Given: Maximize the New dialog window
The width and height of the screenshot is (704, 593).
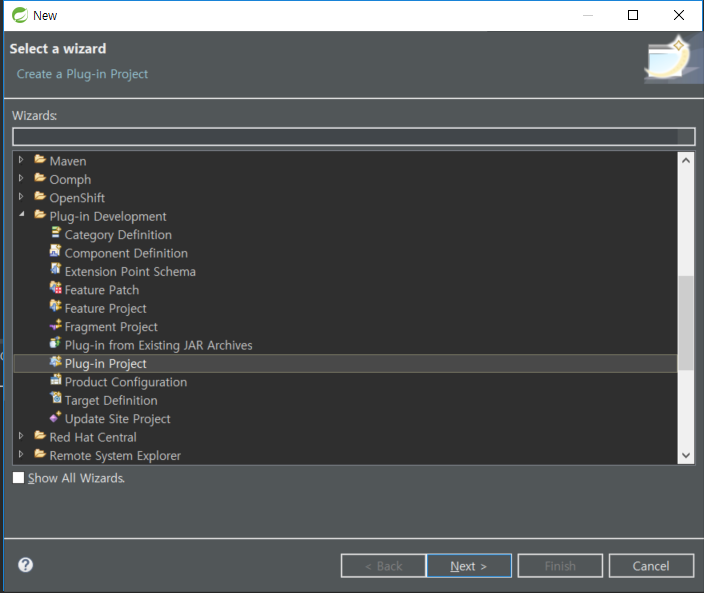Looking at the screenshot, I should point(633,15).
